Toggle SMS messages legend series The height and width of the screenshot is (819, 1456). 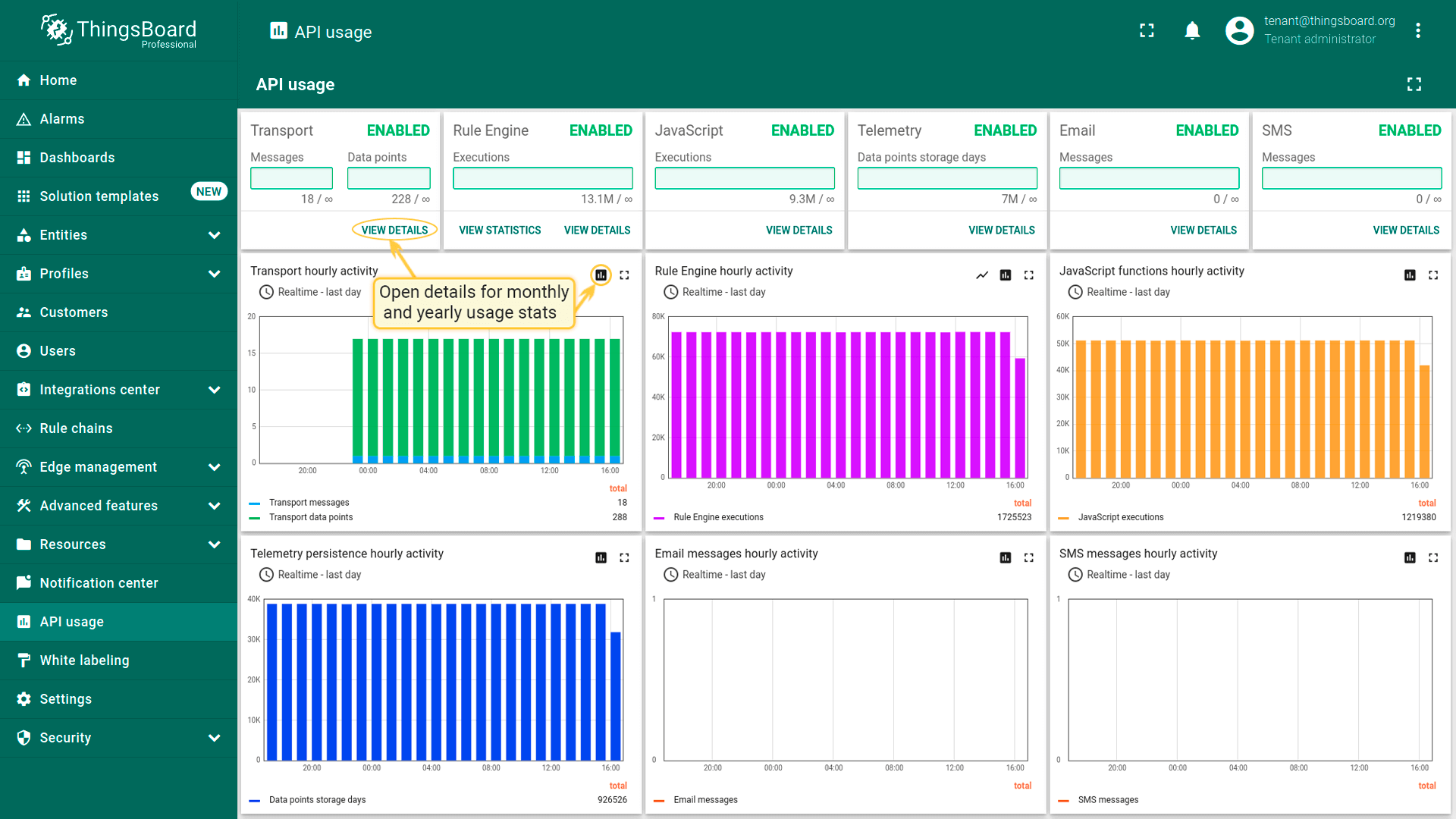pyautogui.click(x=1108, y=800)
